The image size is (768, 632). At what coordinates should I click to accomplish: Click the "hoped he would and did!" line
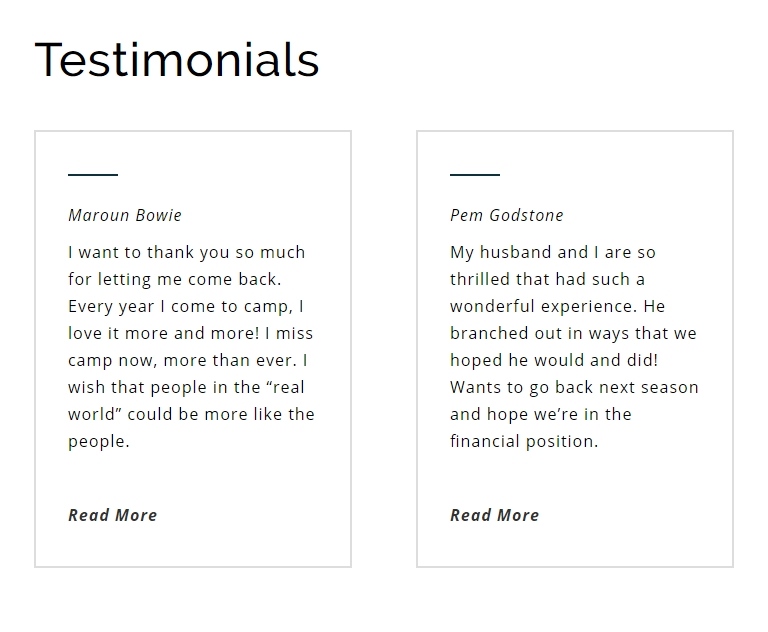(554, 360)
